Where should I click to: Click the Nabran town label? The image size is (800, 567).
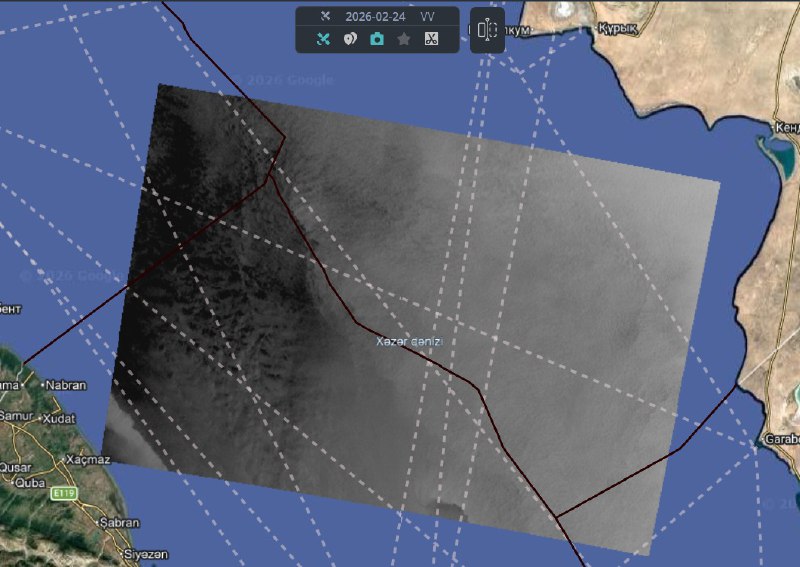click(x=66, y=385)
